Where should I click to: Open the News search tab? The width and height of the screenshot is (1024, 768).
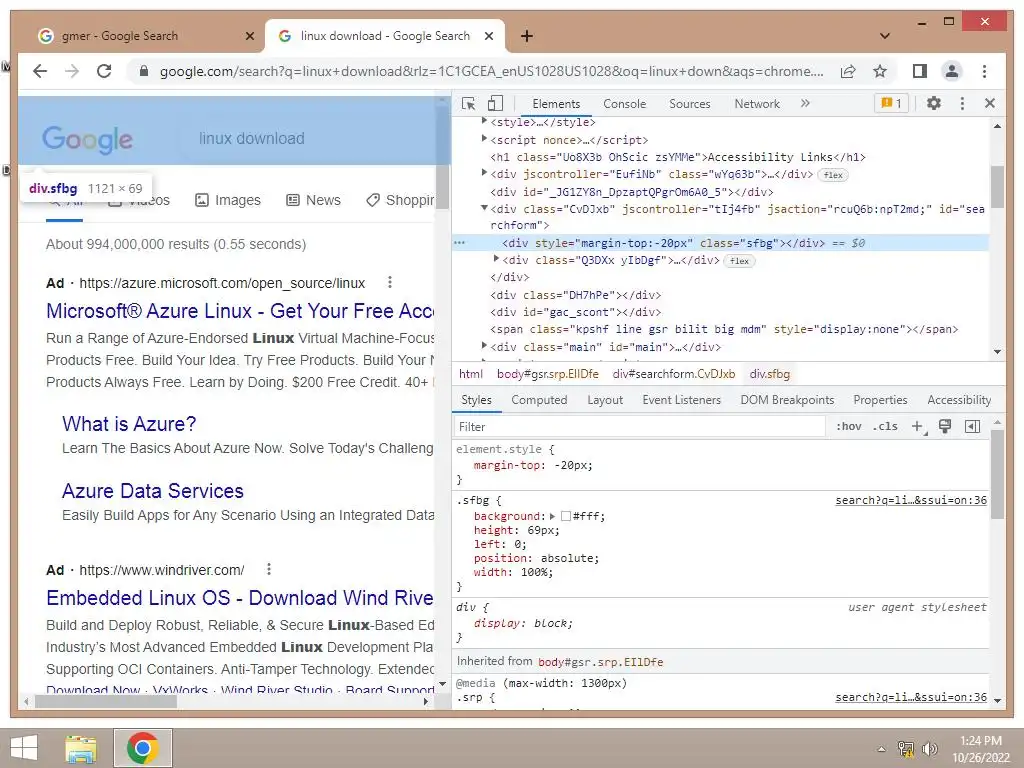point(313,200)
